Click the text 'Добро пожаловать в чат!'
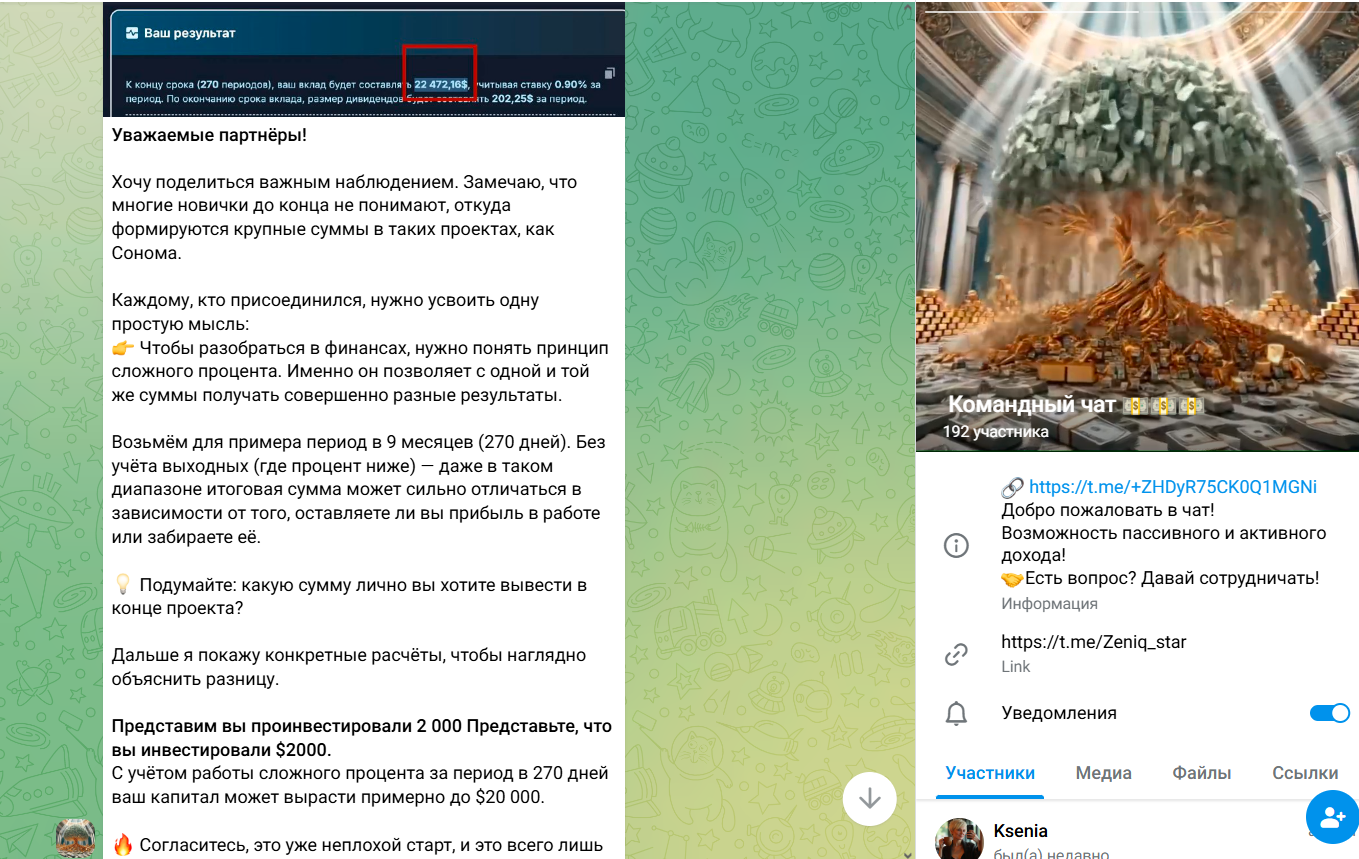The width and height of the screenshot is (1359, 859). 1107,510
